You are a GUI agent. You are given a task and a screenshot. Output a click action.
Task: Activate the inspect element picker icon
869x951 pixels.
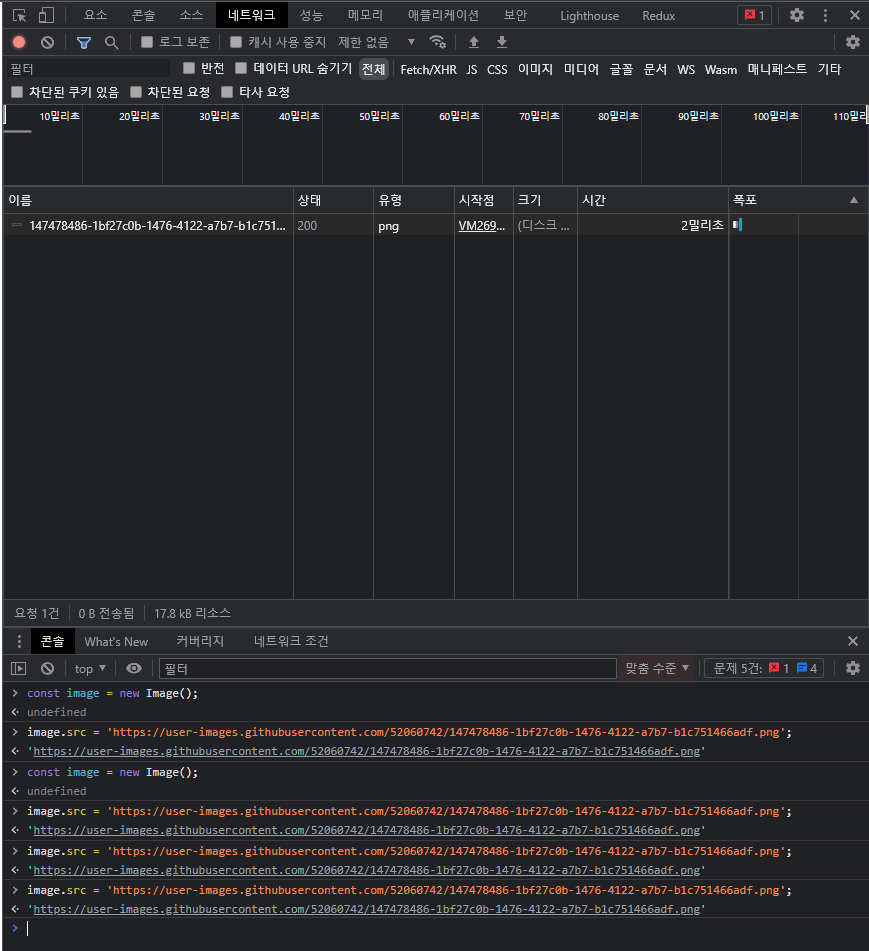pyautogui.click(x=19, y=15)
